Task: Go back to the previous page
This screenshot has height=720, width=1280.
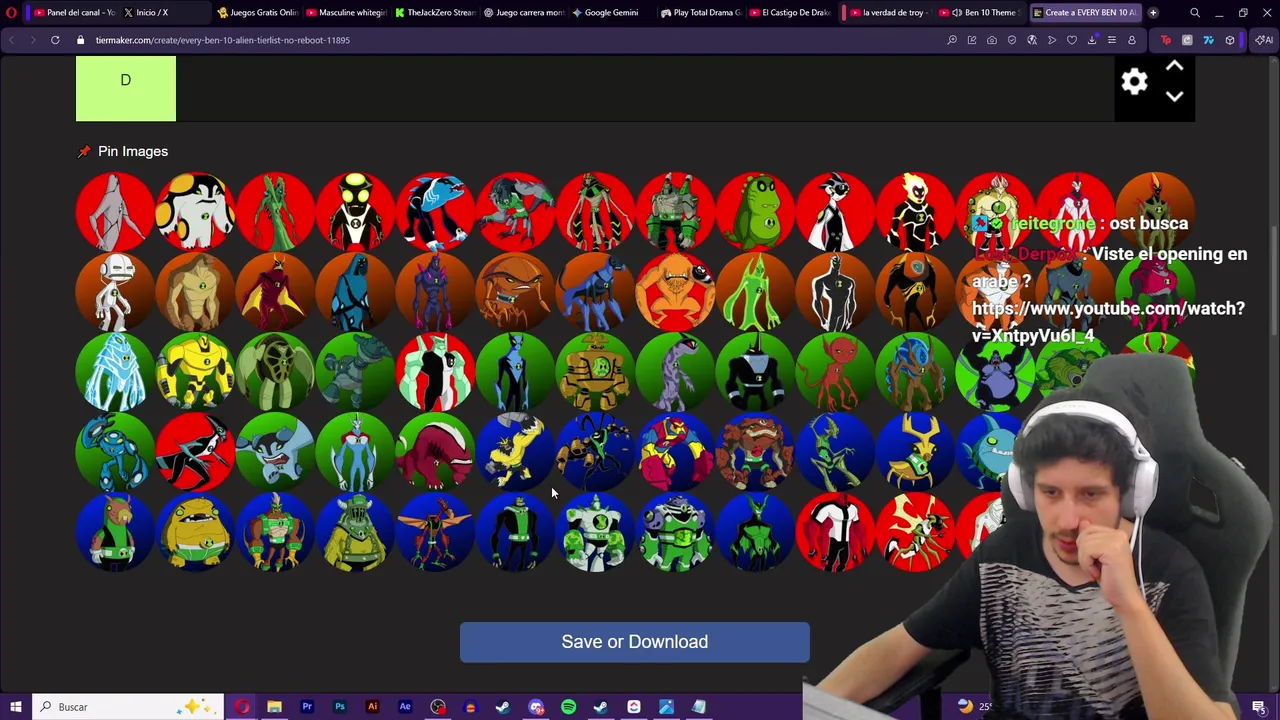Action: [x=11, y=40]
